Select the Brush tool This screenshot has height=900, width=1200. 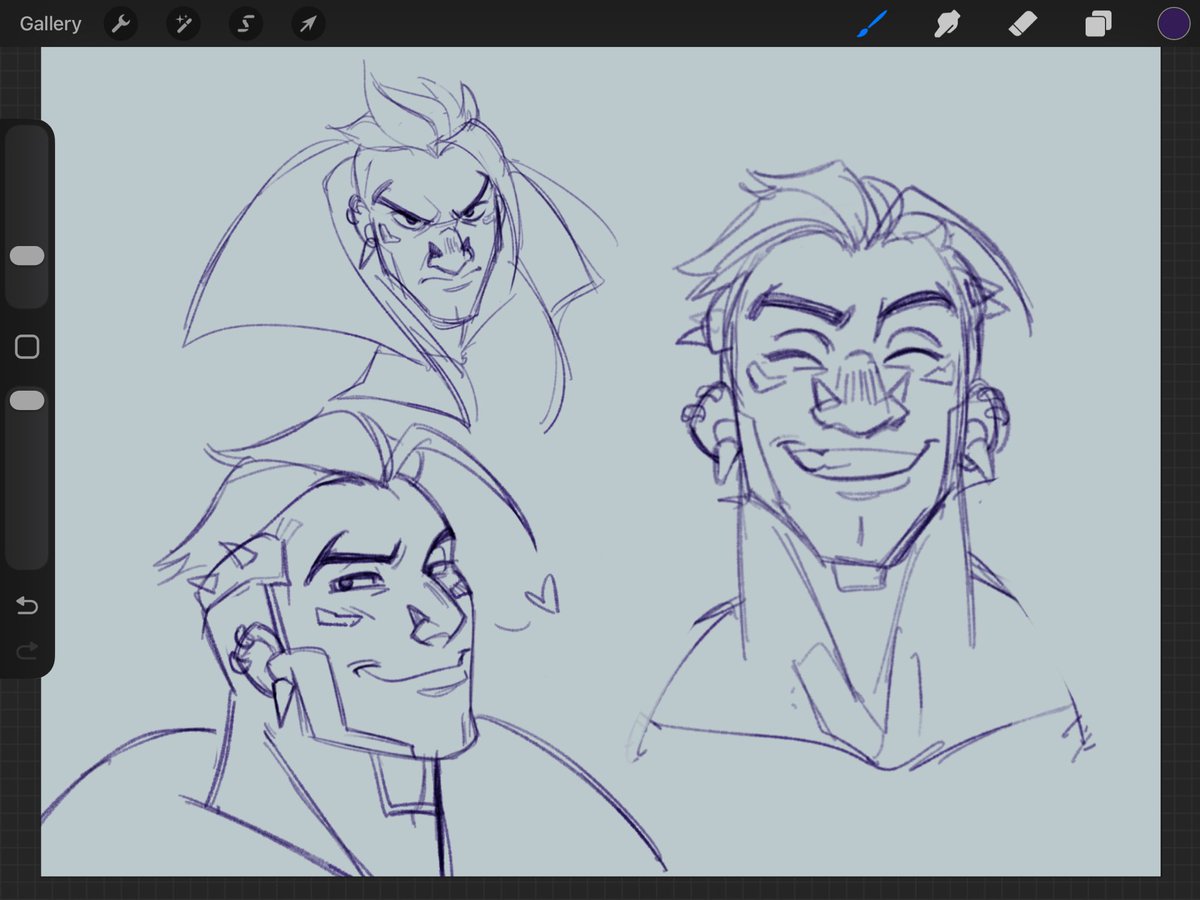pyautogui.click(x=872, y=24)
